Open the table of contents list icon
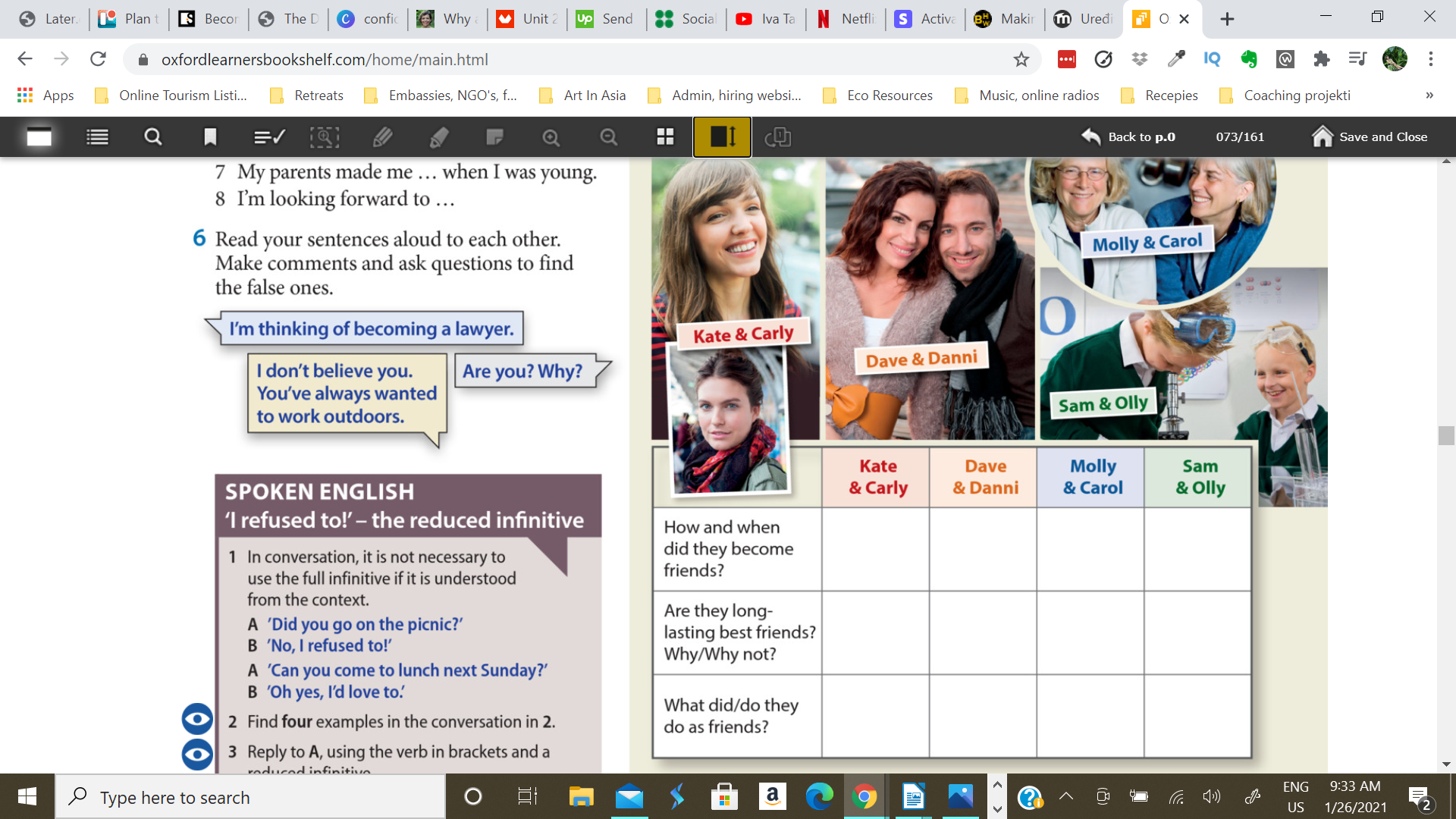This screenshot has width=1456, height=819. (97, 137)
